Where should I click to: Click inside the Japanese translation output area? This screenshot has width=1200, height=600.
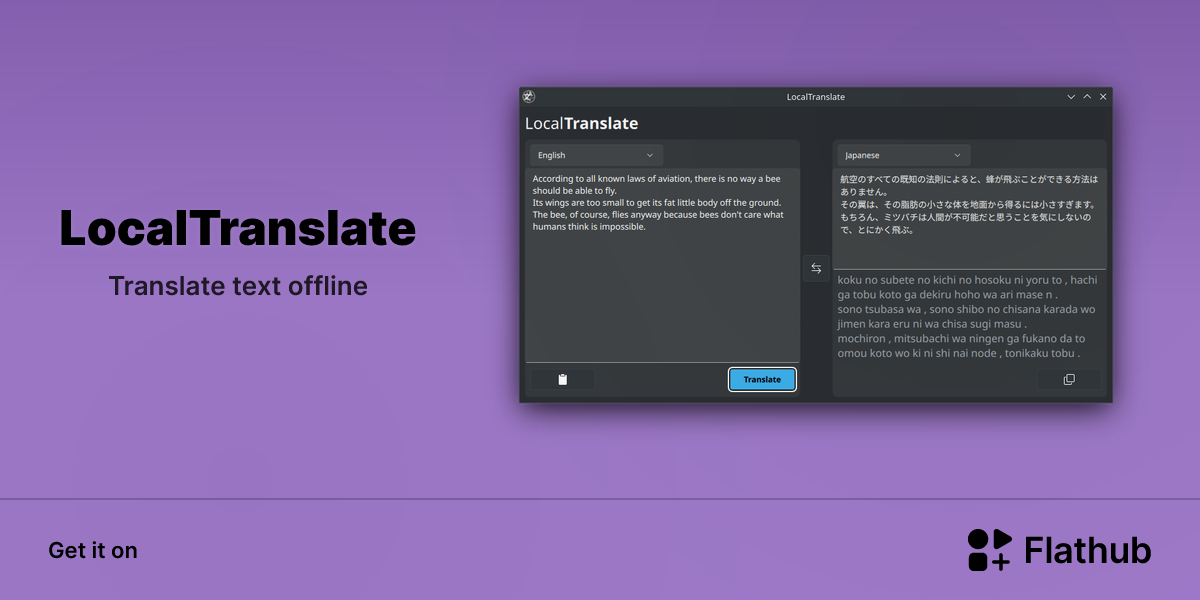tap(970, 218)
